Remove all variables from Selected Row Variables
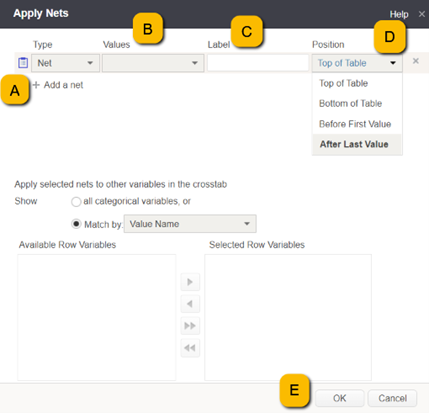This screenshot has height=413, width=429. [x=190, y=348]
